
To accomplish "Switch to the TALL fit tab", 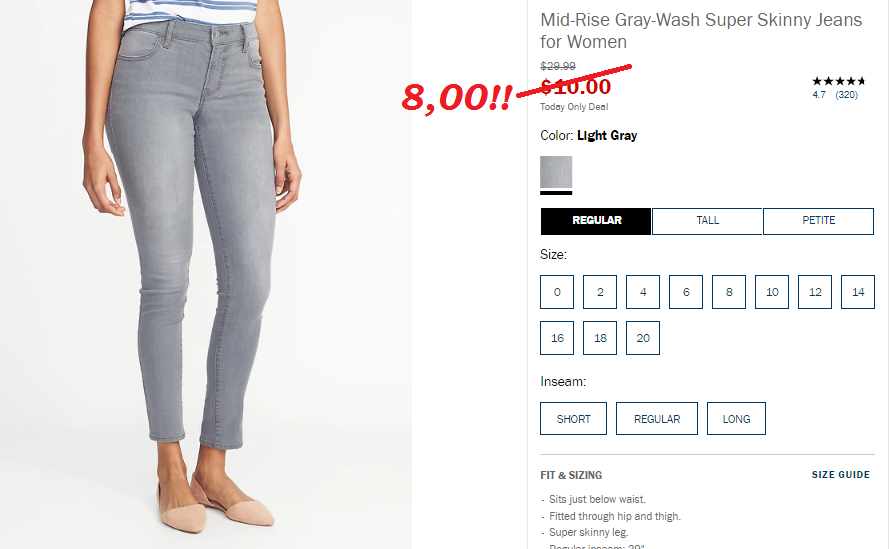I will click(x=707, y=221).
